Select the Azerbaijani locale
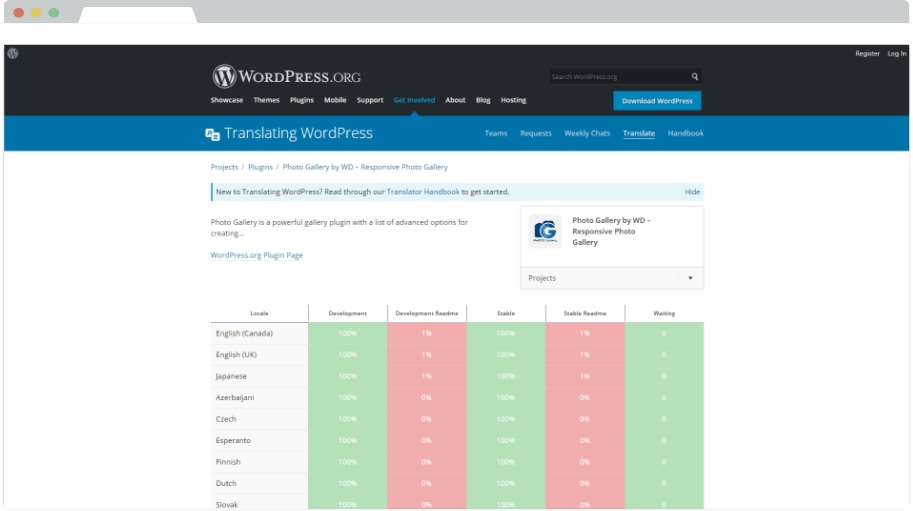 tap(235, 398)
